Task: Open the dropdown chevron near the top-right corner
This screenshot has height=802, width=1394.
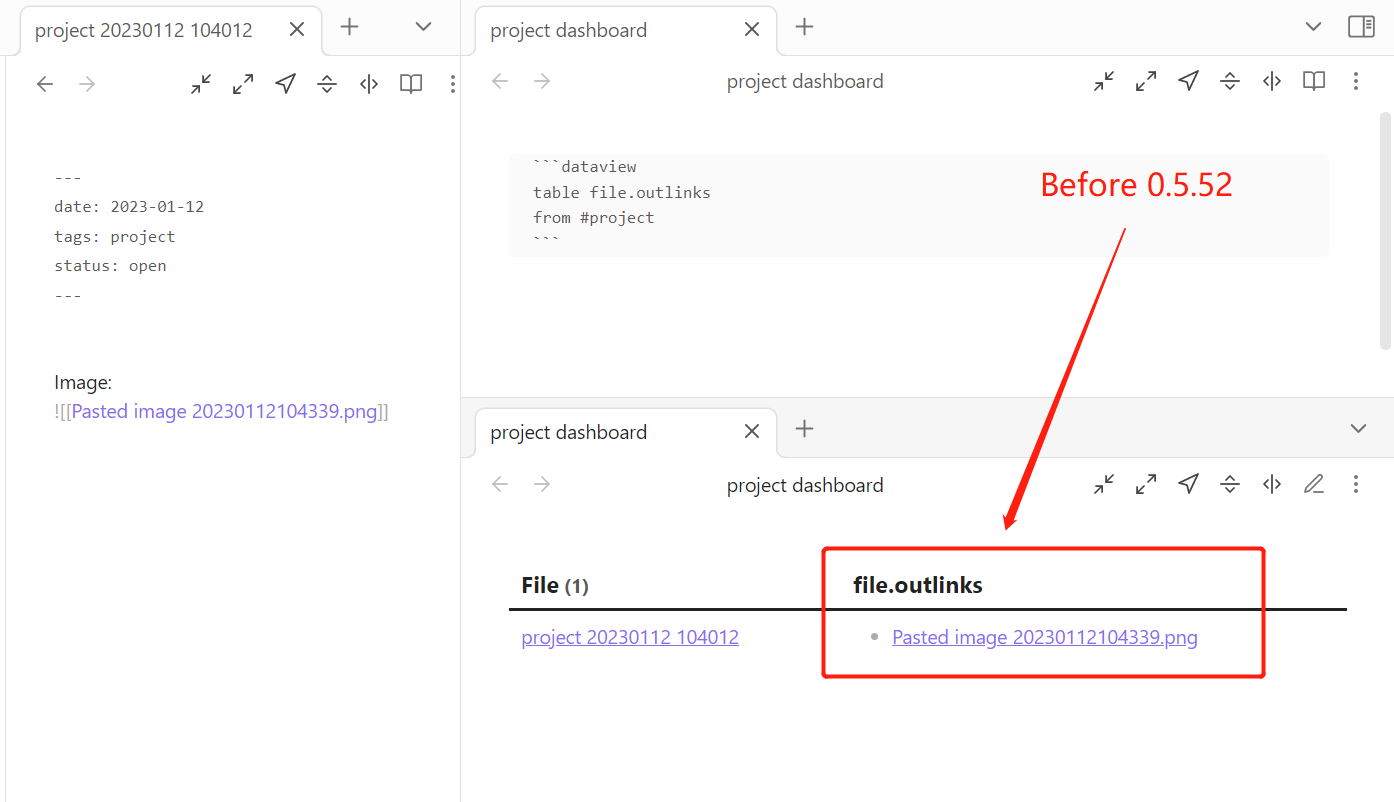Action: coord(1312,27)
